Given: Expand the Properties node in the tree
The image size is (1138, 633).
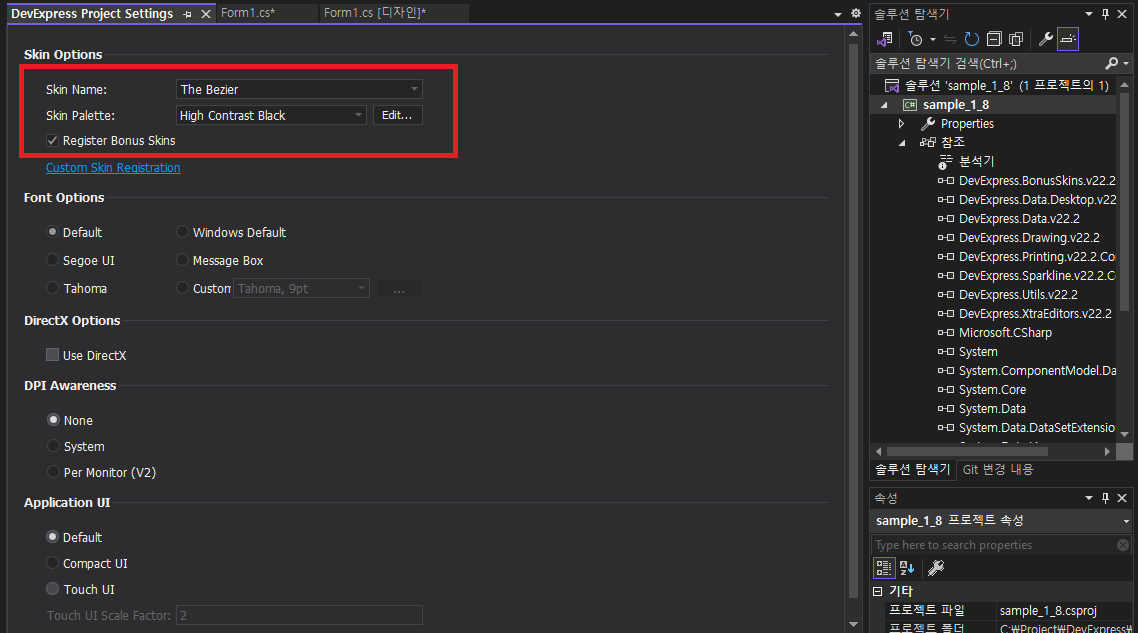Looking at the screenshot, I should click(901, 124).
